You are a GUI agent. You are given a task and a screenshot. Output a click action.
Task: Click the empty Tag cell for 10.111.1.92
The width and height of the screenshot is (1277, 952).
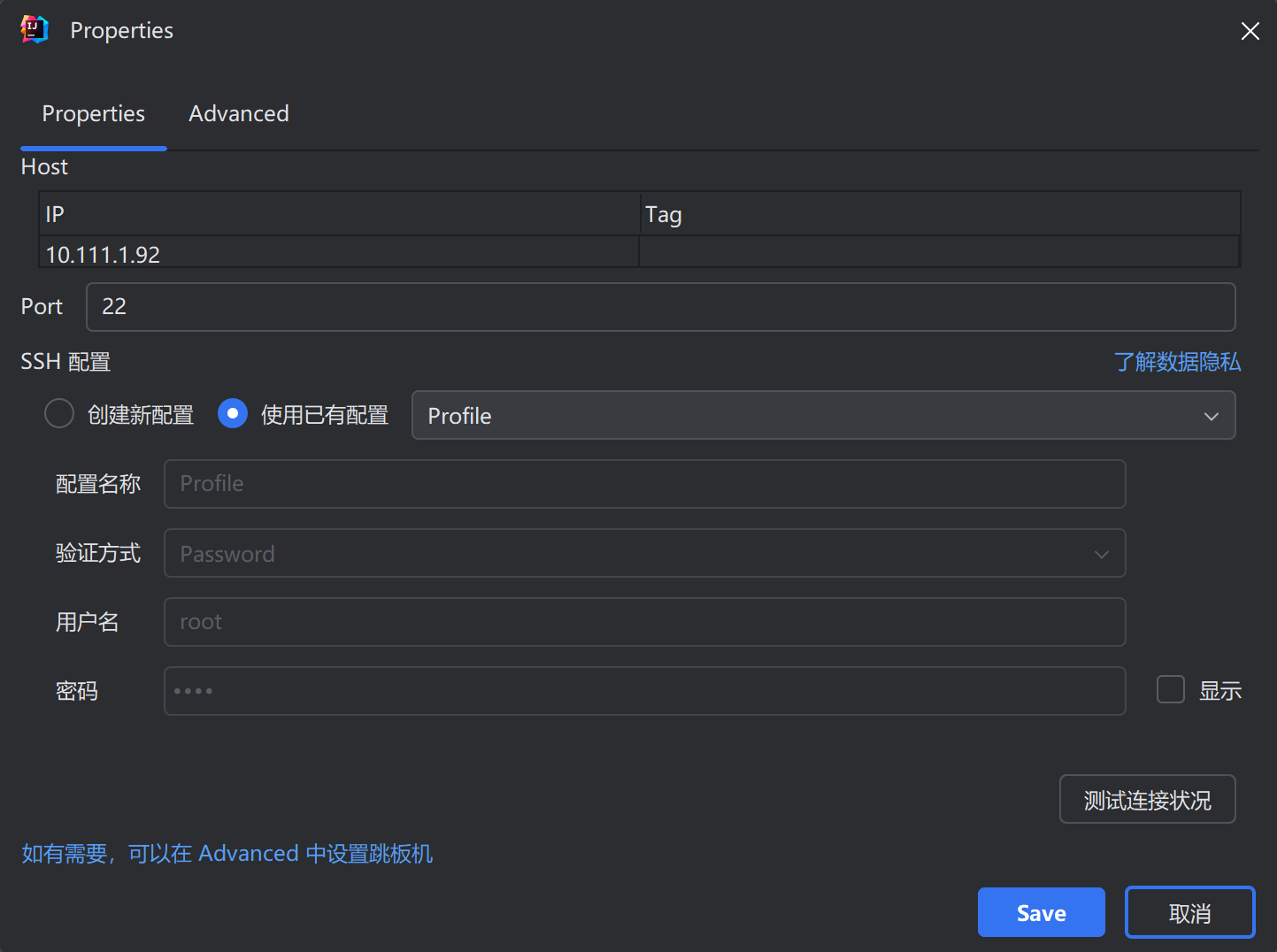point(939,252)
